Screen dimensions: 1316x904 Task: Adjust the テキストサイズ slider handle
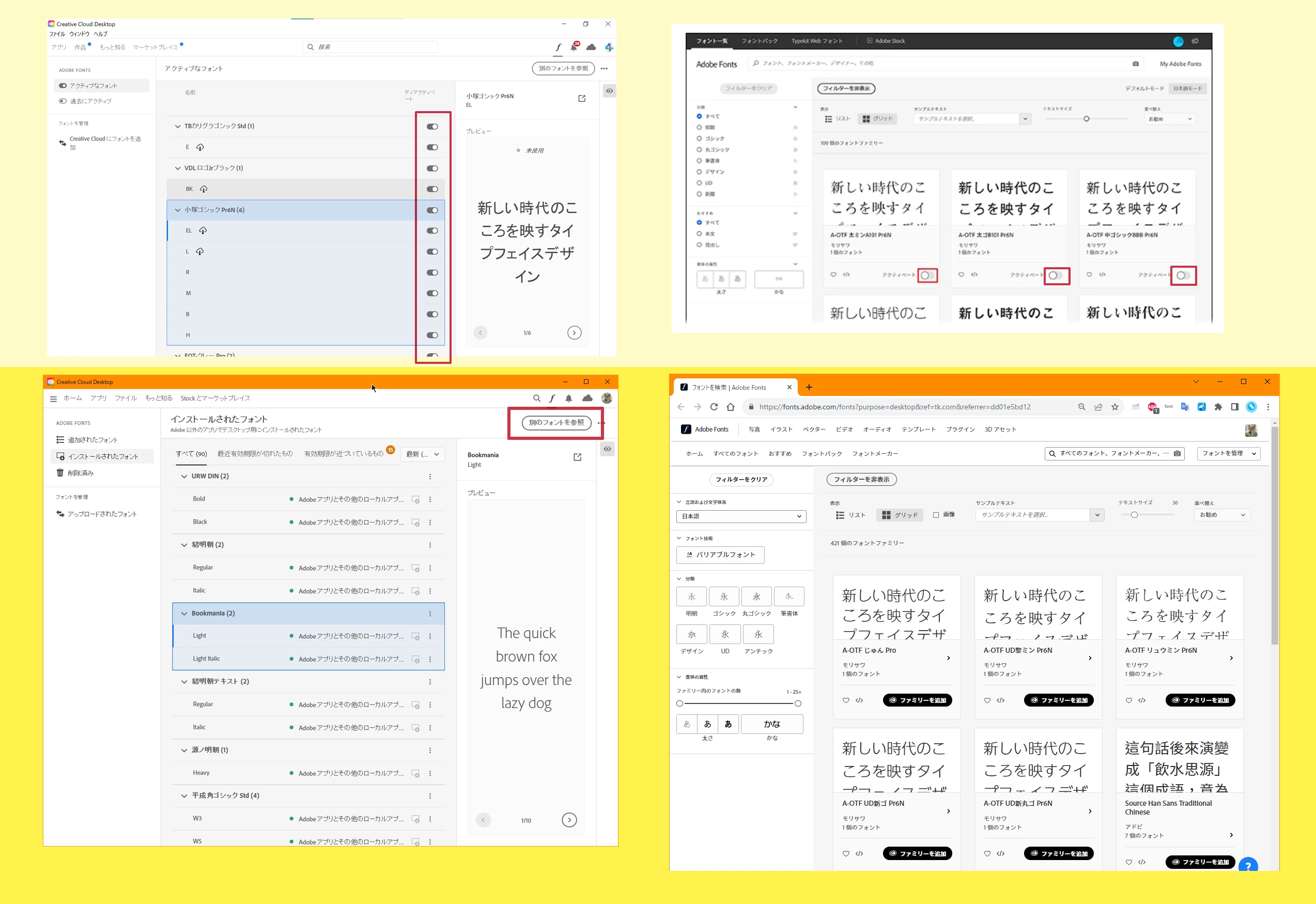pos(1134,515)
